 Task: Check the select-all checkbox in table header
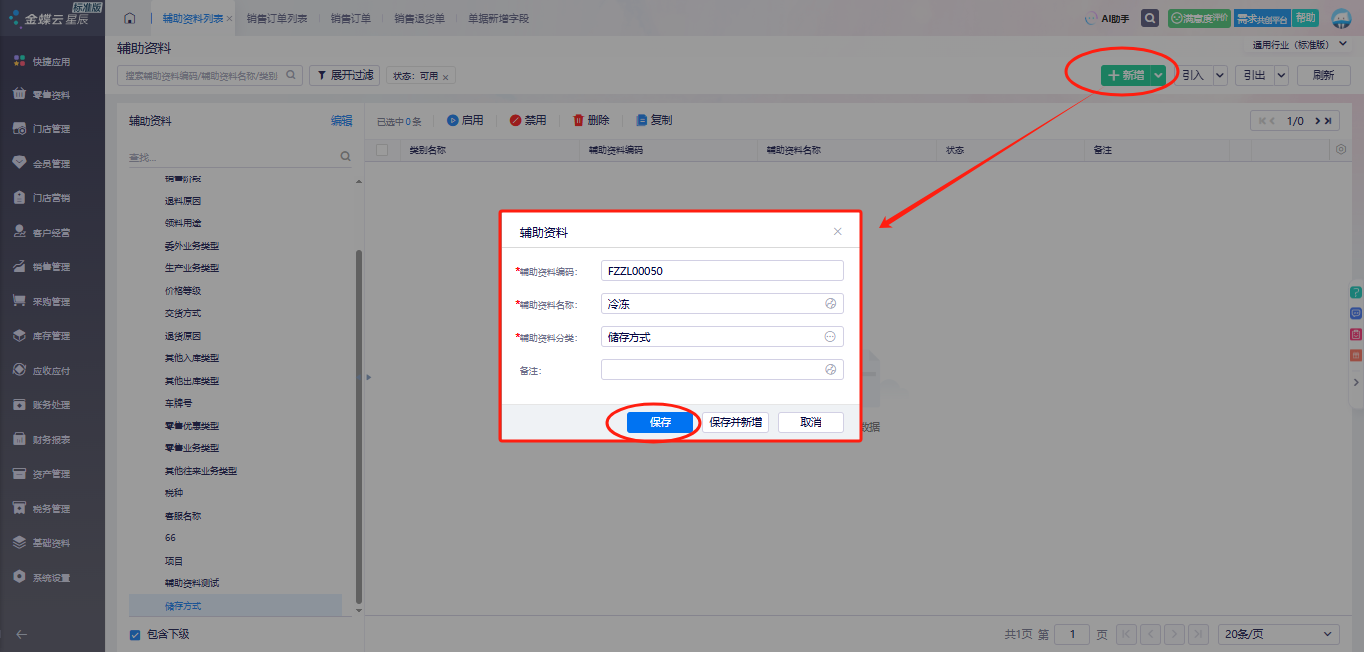point(382,150)
